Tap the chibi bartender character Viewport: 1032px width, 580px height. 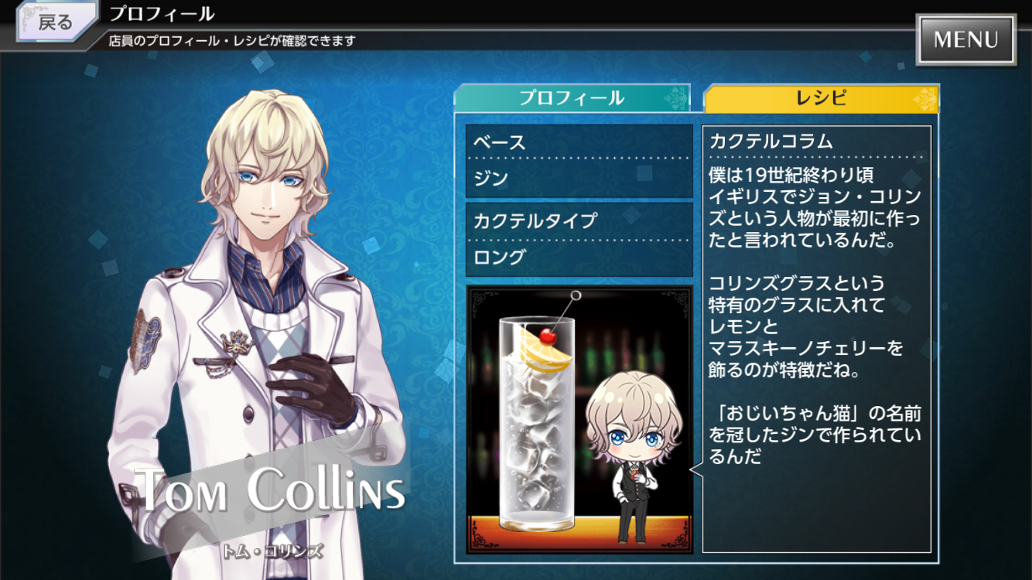point(633,456)
